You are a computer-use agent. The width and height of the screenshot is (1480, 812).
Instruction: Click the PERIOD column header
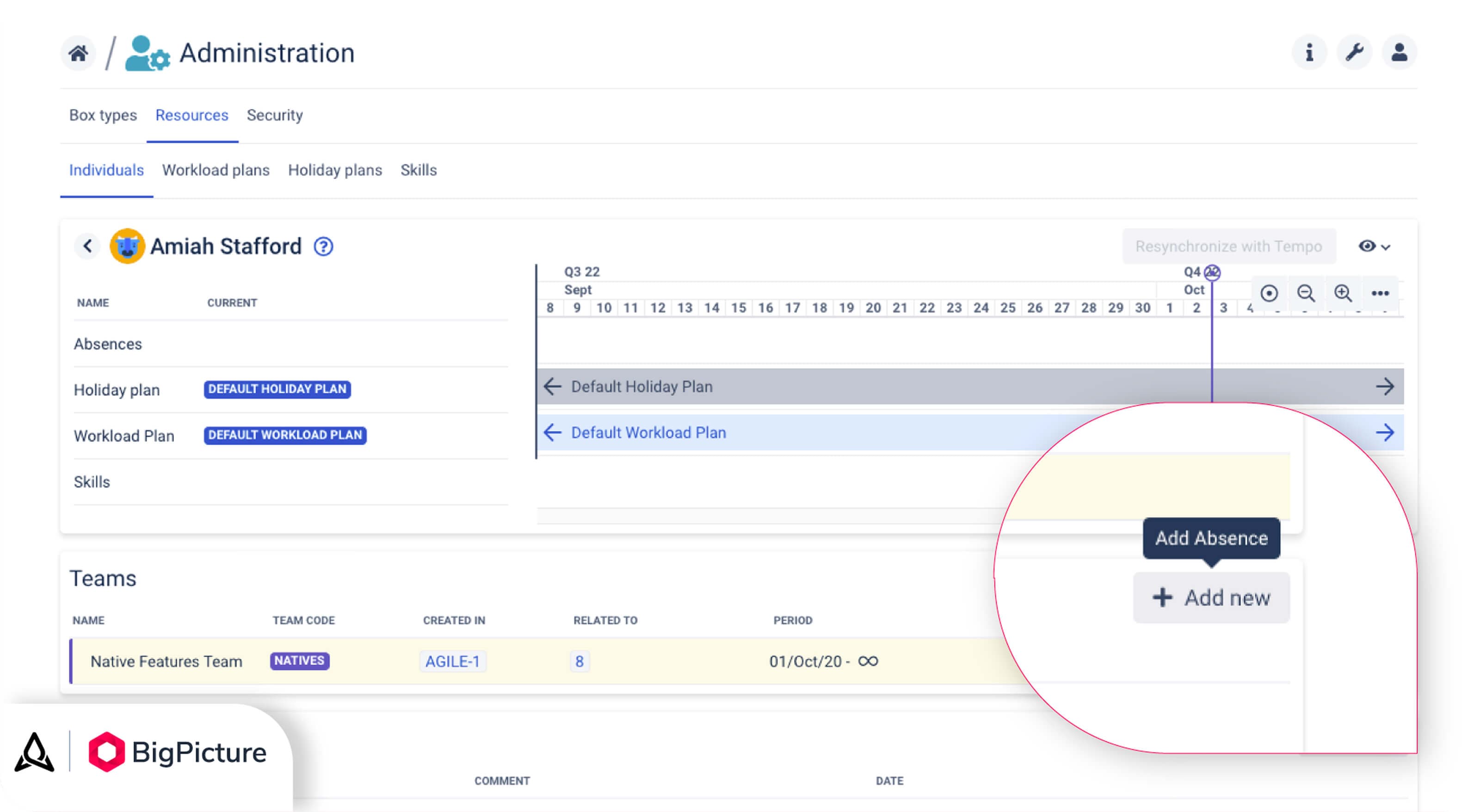coord(793,620)
